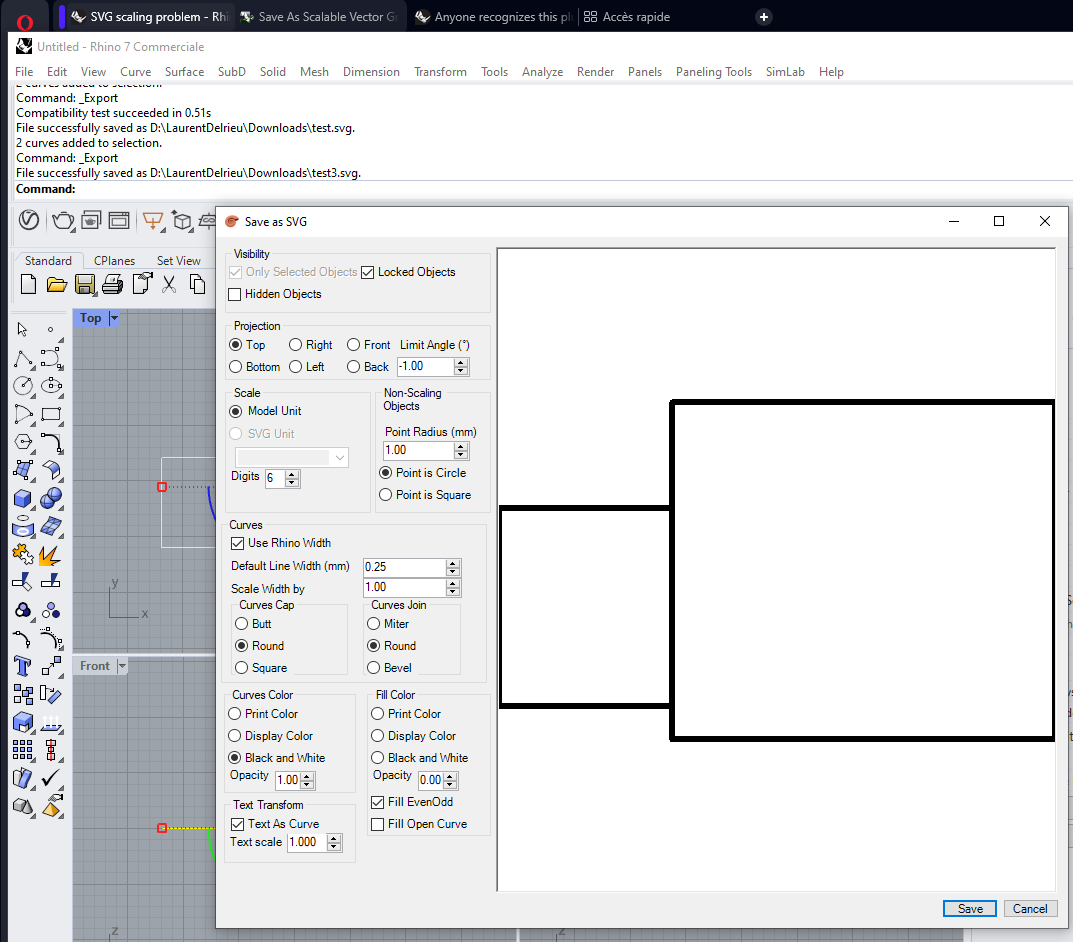Expand the Front viewport menu arrow

click(x=122, y=666)
